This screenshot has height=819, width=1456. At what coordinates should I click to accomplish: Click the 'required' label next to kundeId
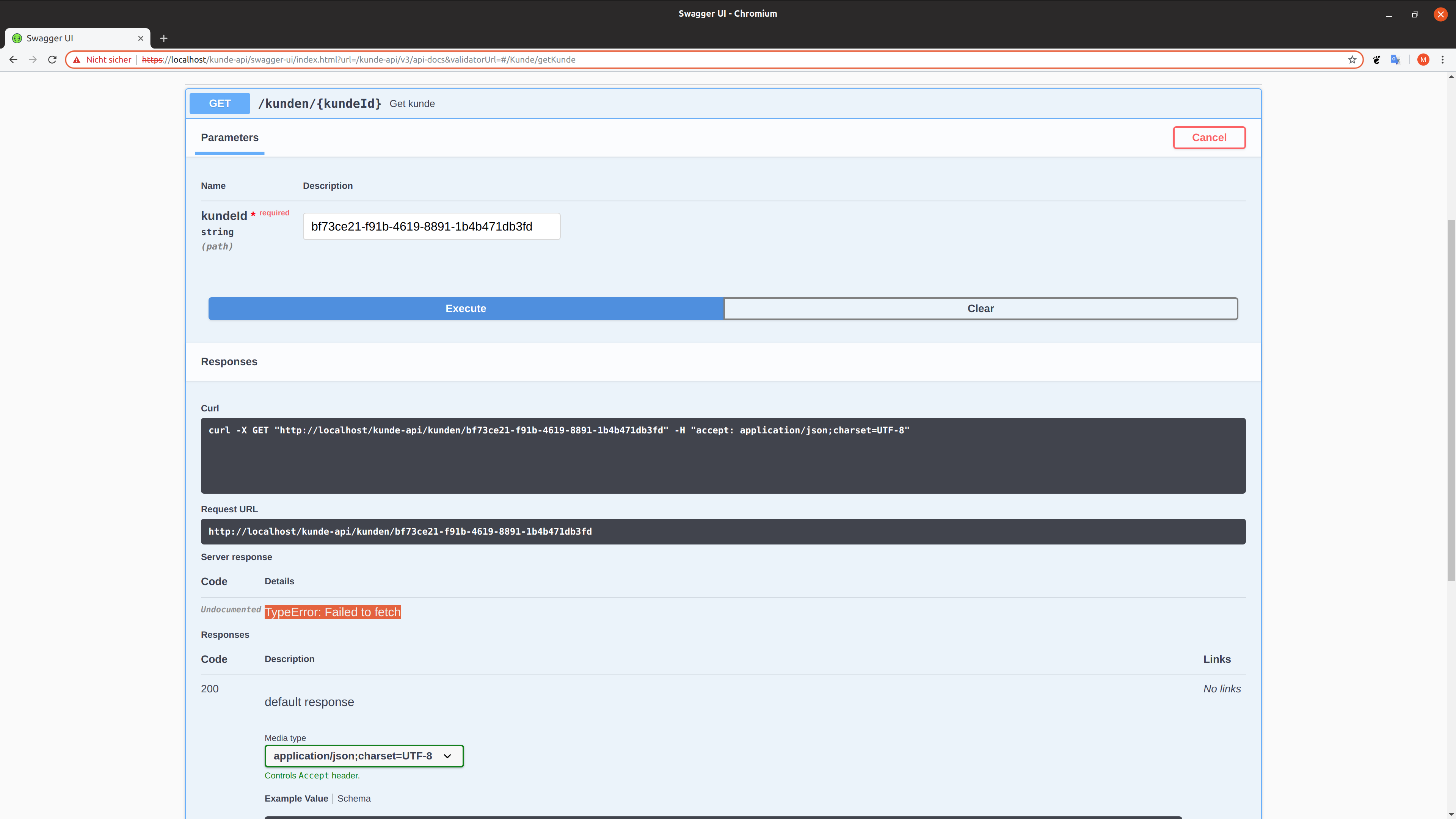(x=274, y=213)
